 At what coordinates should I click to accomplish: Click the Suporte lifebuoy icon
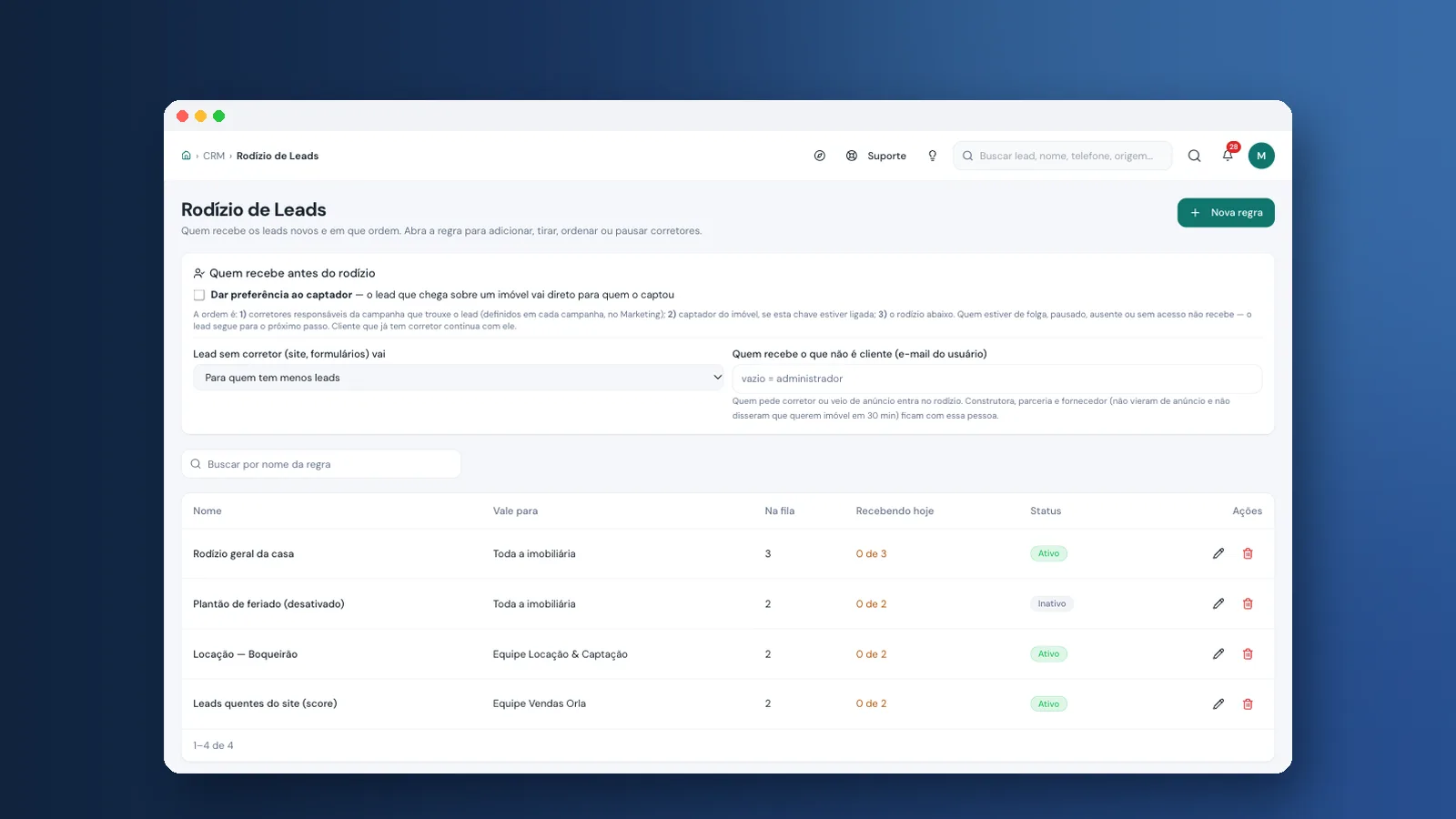pyautogui.click(x=852, y=156)
